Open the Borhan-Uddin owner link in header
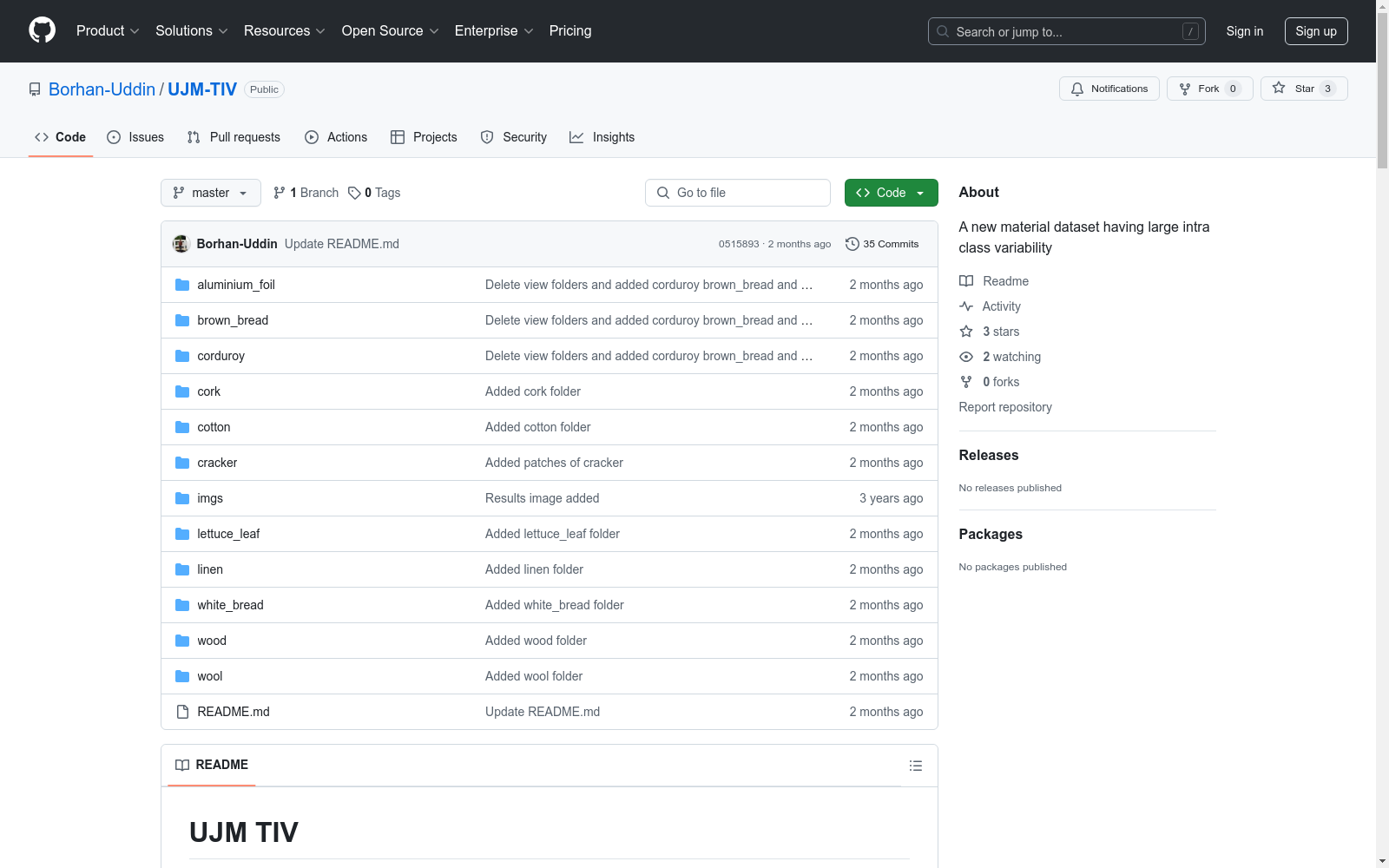1389x868 pixels. tap(102, 89)
